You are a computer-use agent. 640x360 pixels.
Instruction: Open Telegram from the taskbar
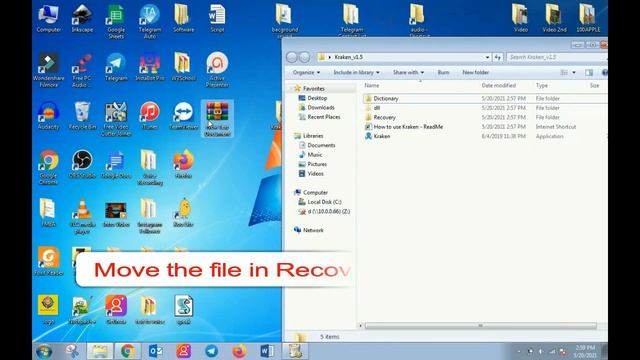coord(211,351)
